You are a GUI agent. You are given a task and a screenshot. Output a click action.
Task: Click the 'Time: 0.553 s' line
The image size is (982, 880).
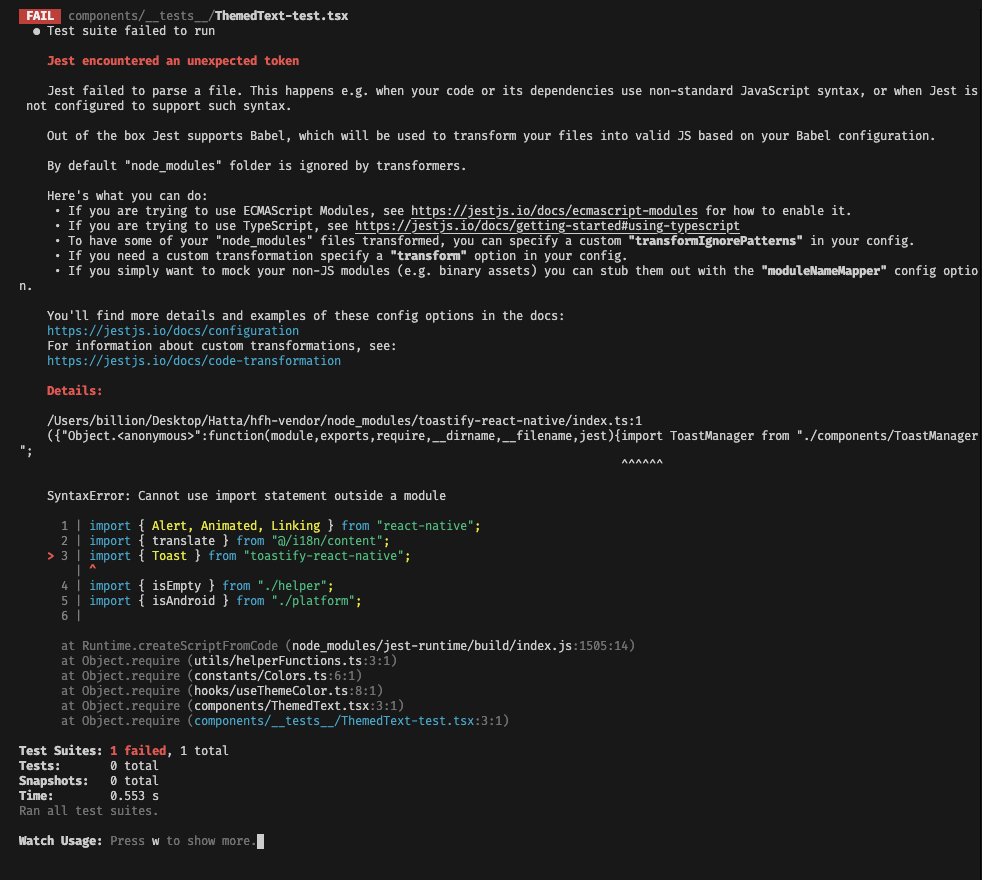[88, 796]
